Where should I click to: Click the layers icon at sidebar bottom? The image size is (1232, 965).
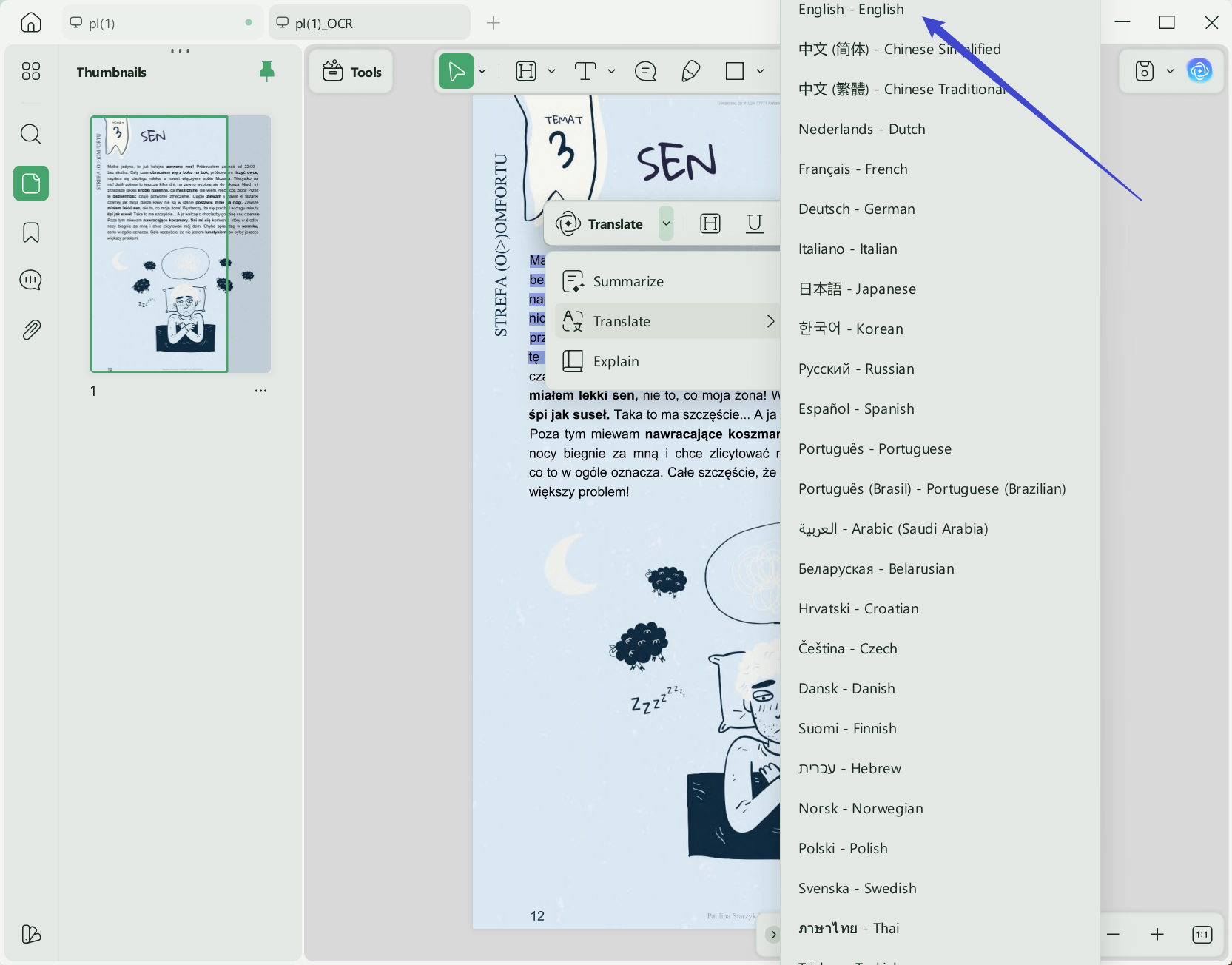[31, 934]
